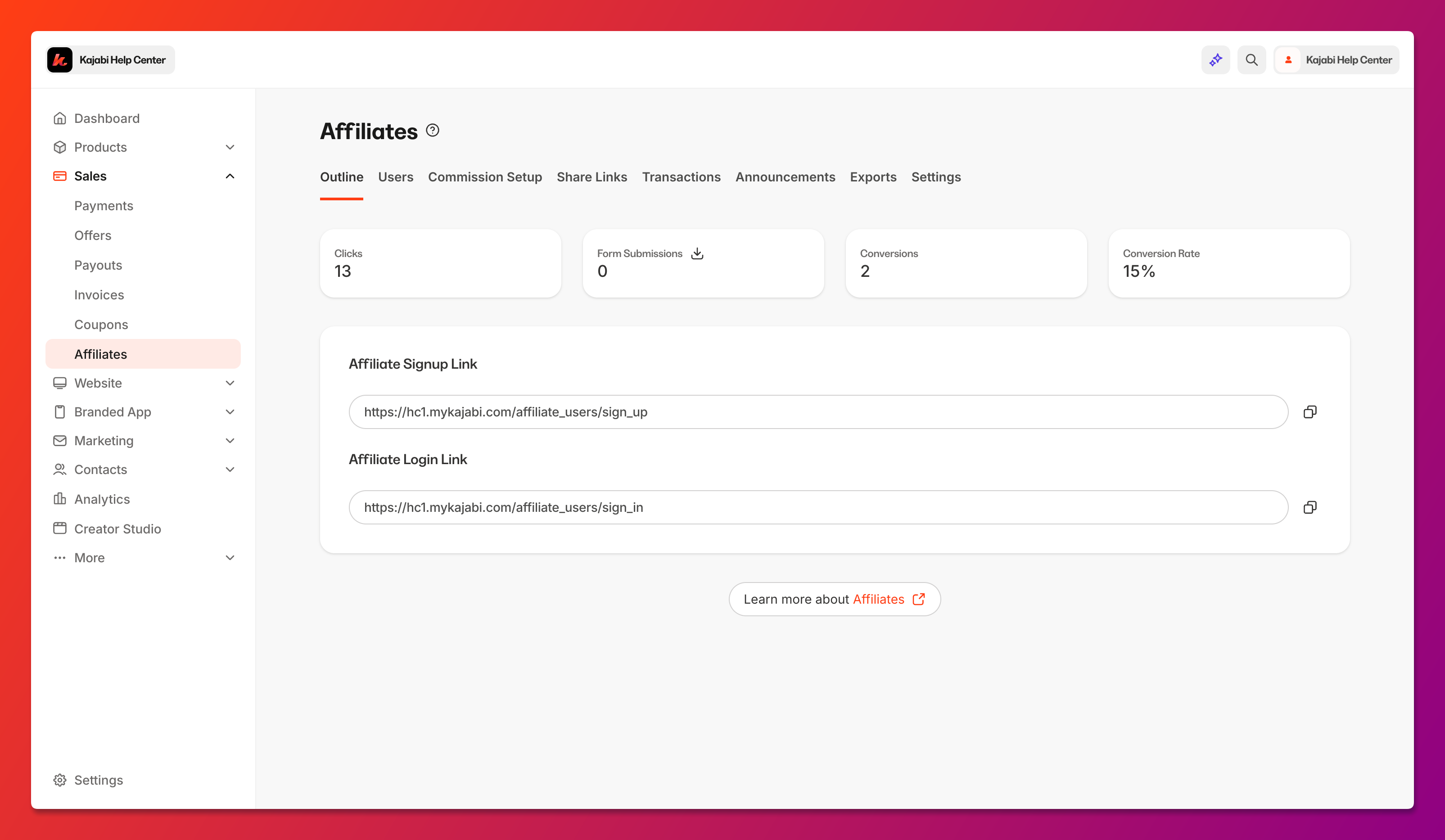The height and width of the screenshot is (840, 1445).
Task: Click the Kajabi Help Center site name
Action: click(122, 59)
